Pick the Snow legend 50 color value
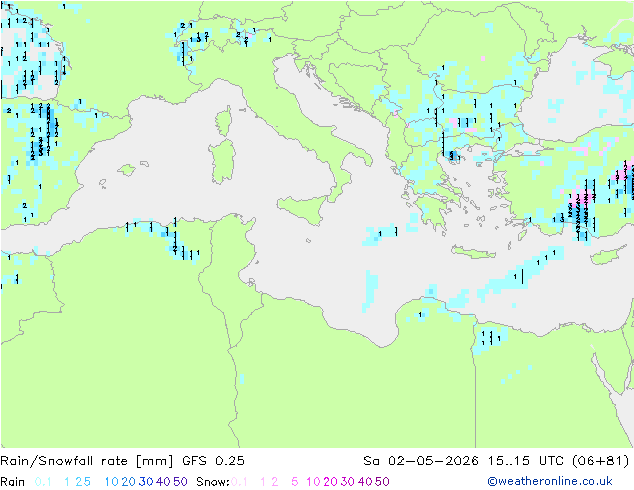The width and height of the screenshot is (634, 490). click(382, 482)
